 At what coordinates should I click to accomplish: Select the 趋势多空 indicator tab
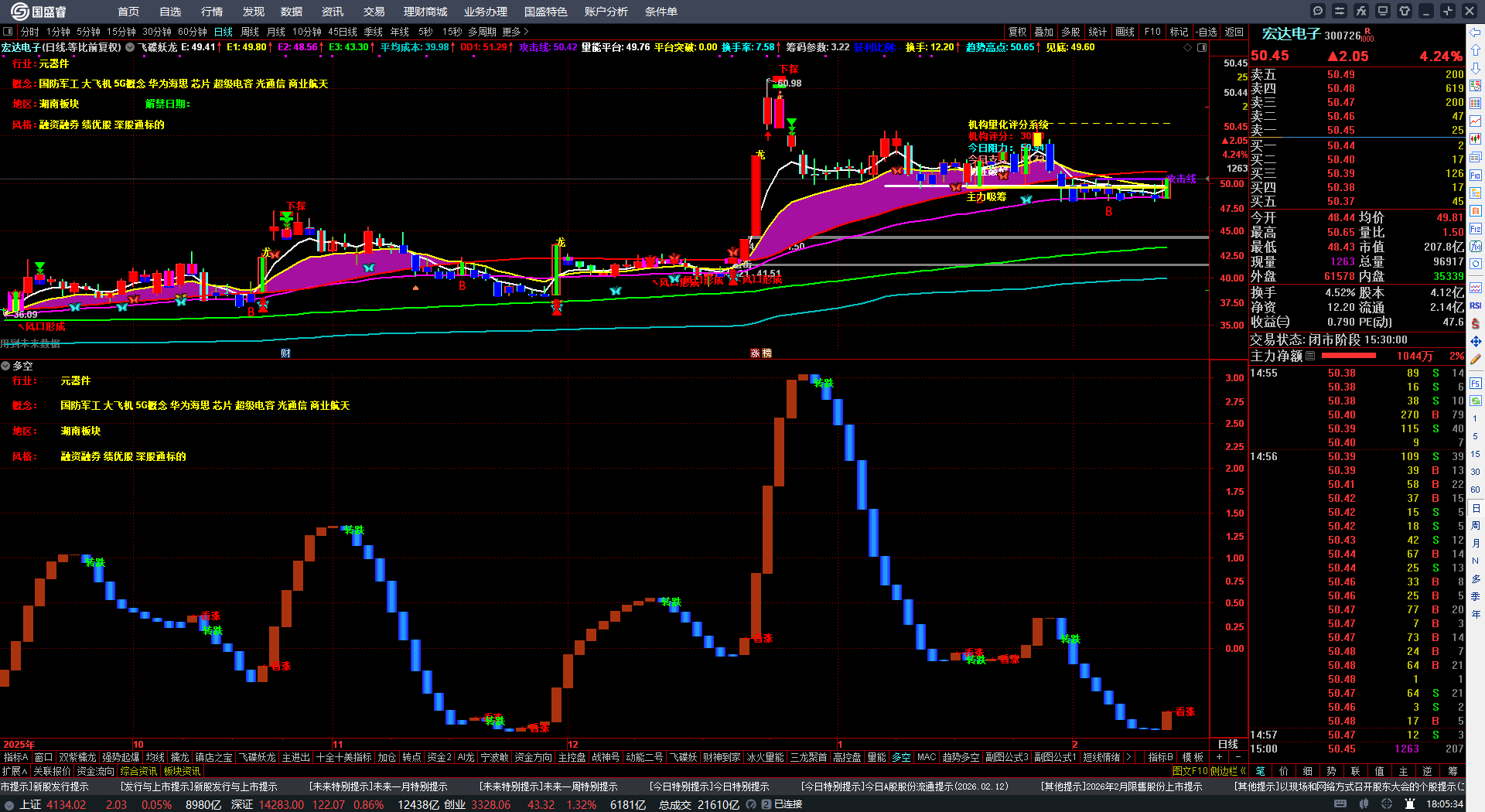[961, 757]
